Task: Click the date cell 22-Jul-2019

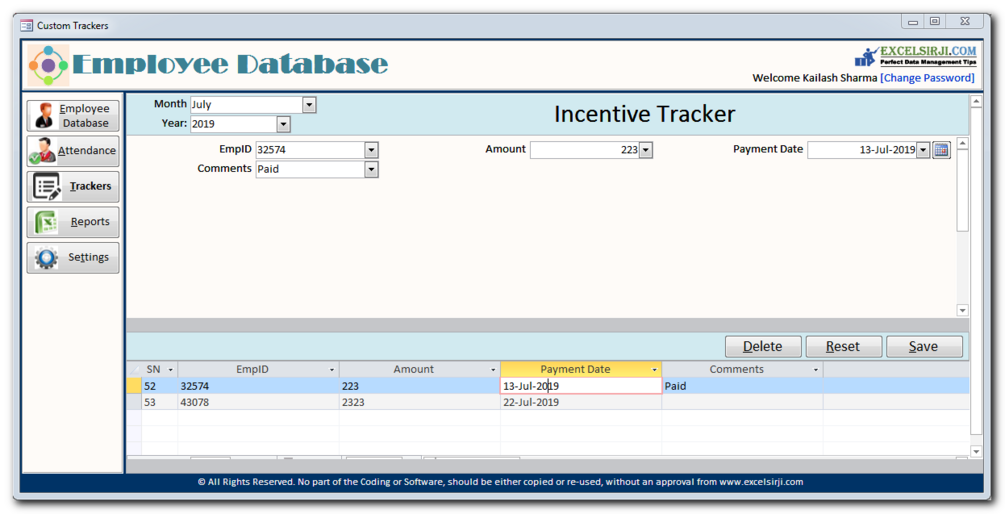Action: tap(581, 402)
